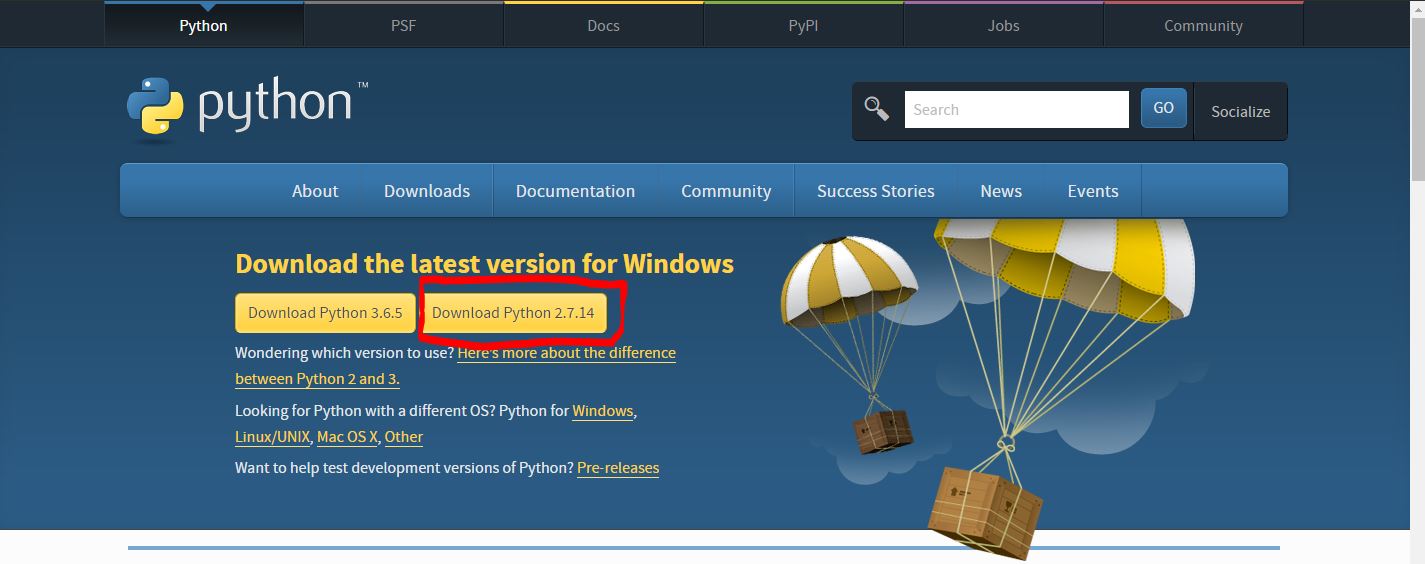Open the Downloads navigation menu

[427, 190]
